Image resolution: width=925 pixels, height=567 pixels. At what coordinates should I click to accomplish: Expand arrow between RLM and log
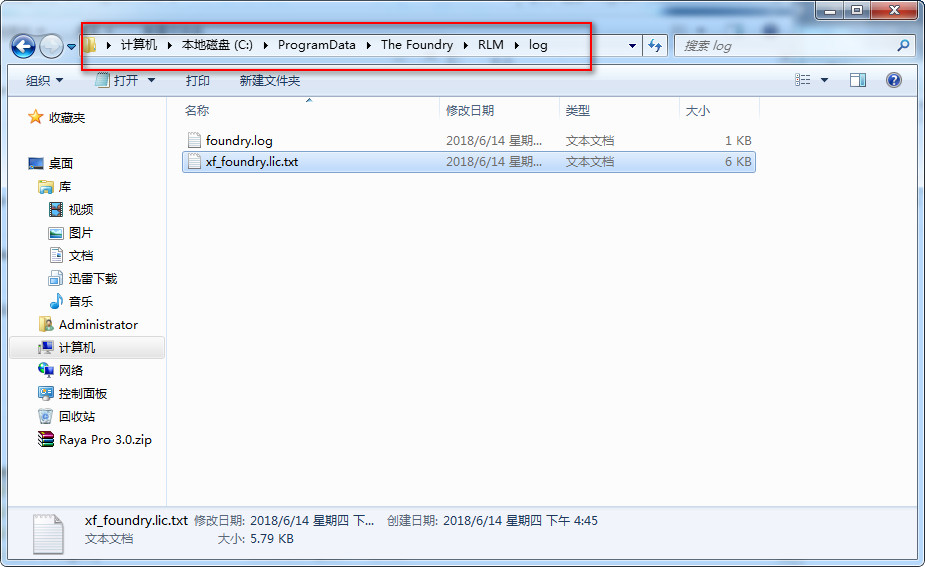tap(516, 45)
